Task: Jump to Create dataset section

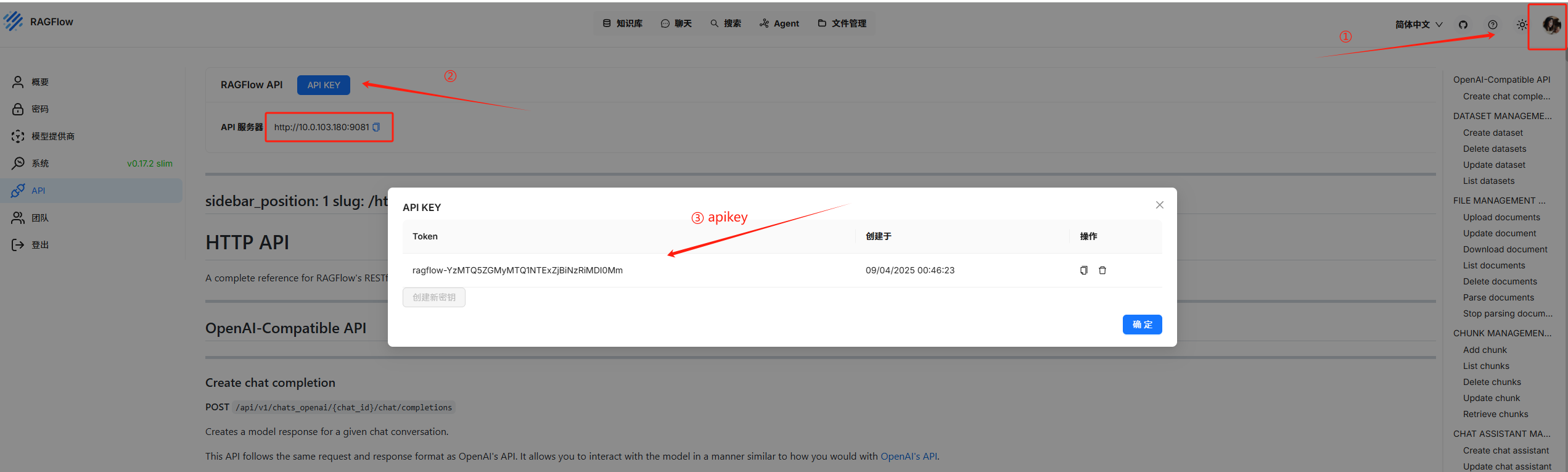Action: pyautogui.click(x=1492, y=133)
